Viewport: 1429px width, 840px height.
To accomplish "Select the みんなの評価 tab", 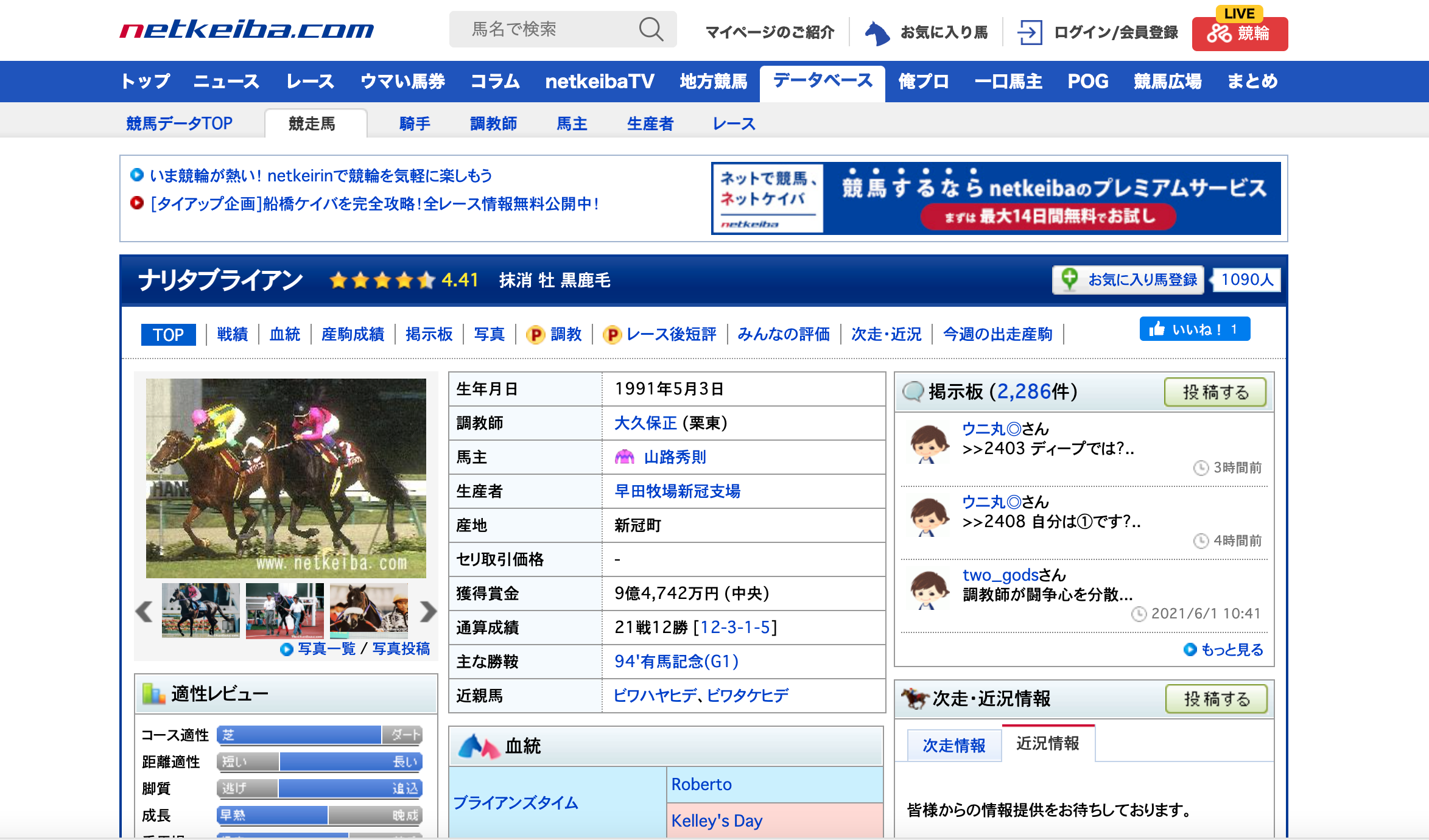I will point(784,335).
